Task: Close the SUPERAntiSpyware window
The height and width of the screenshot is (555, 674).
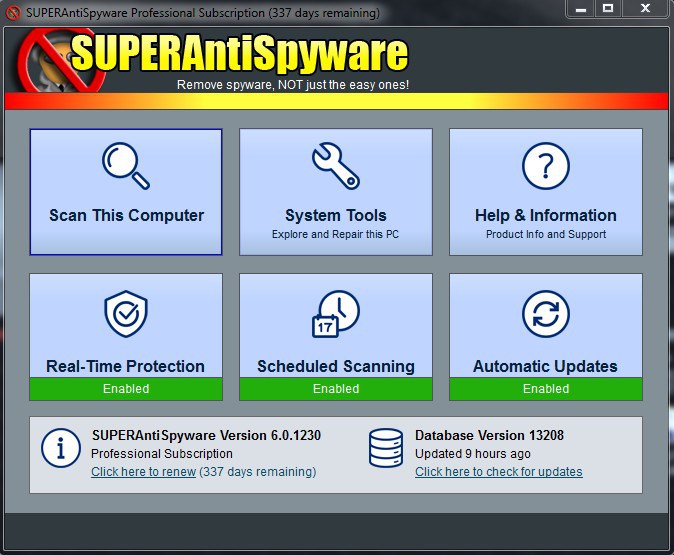Action: [x=645, y=9]
